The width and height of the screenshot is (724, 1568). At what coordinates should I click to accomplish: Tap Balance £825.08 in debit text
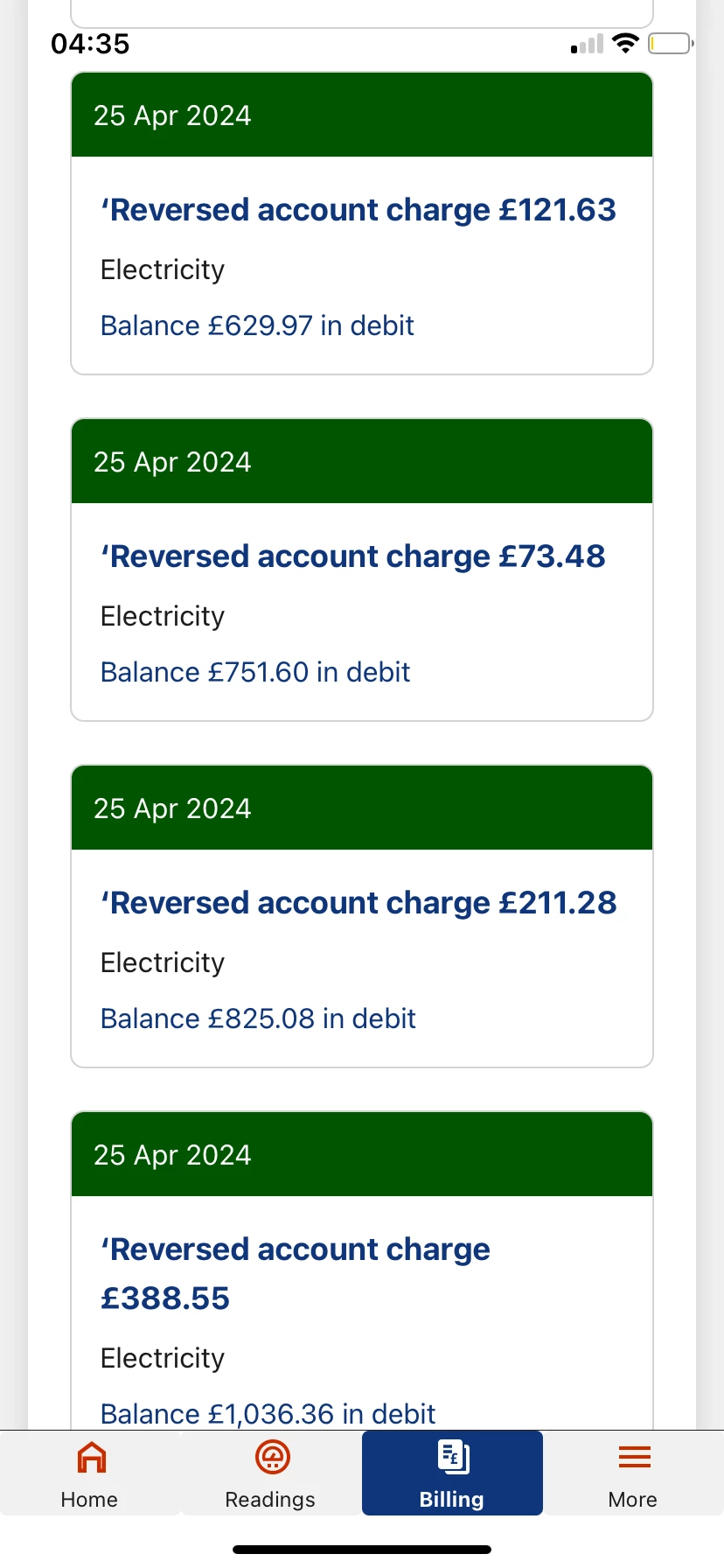point(258,1018)
